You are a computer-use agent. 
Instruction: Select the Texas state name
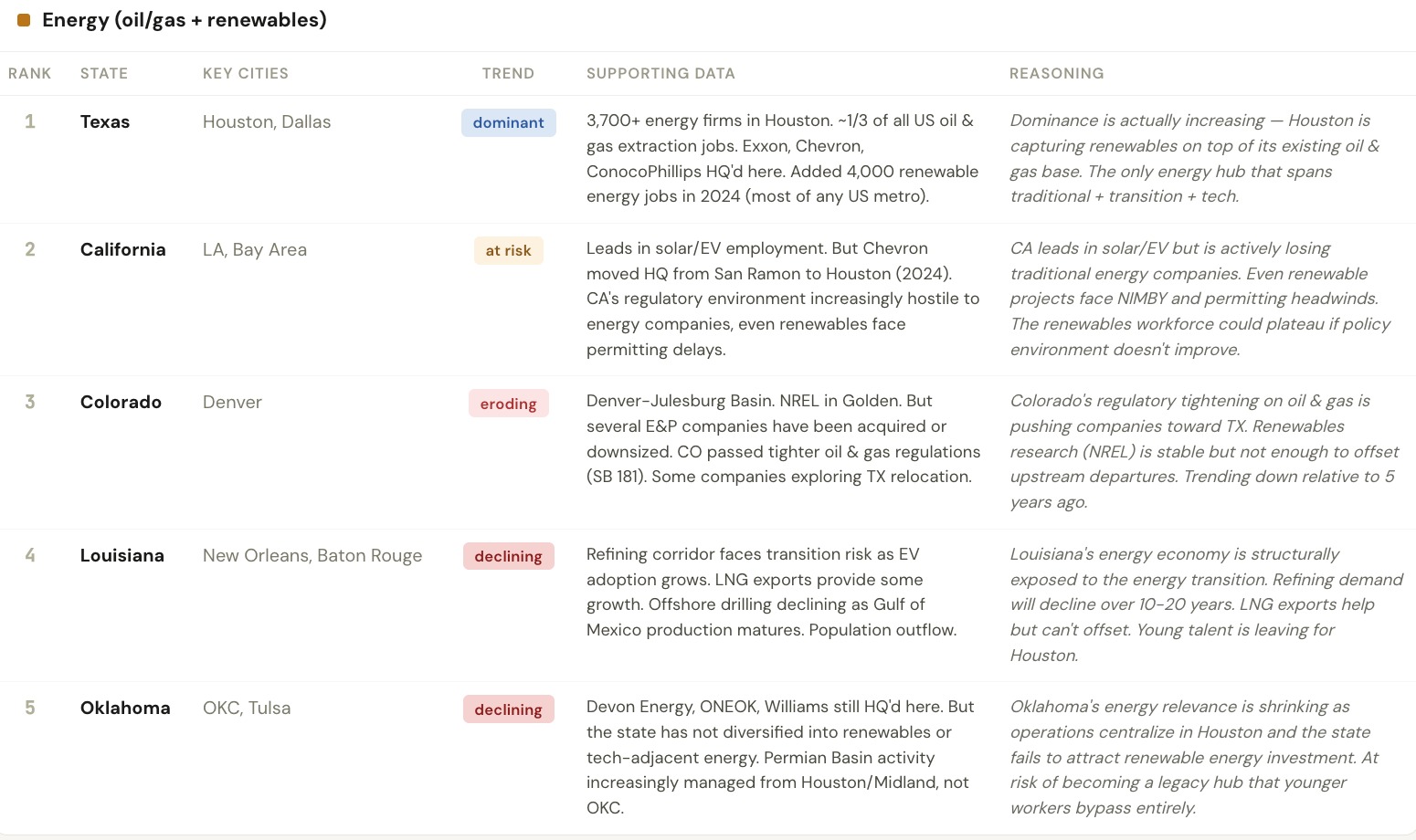105,122
